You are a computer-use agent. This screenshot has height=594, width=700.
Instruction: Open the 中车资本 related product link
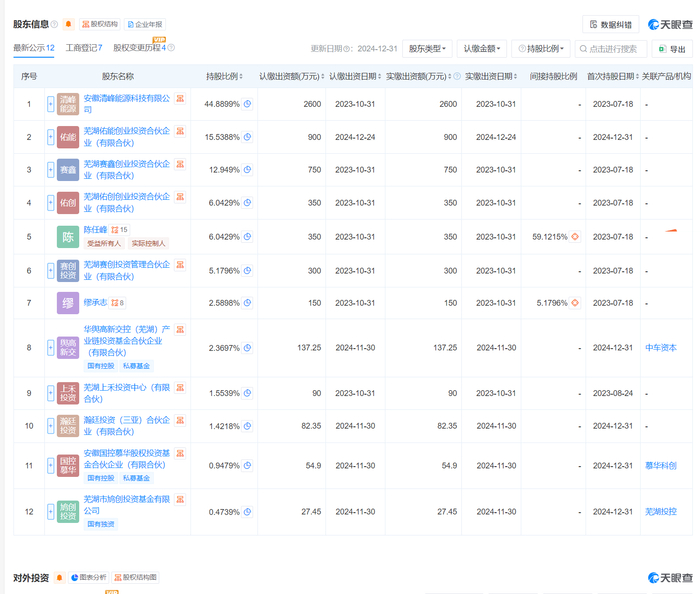[660, 347]
